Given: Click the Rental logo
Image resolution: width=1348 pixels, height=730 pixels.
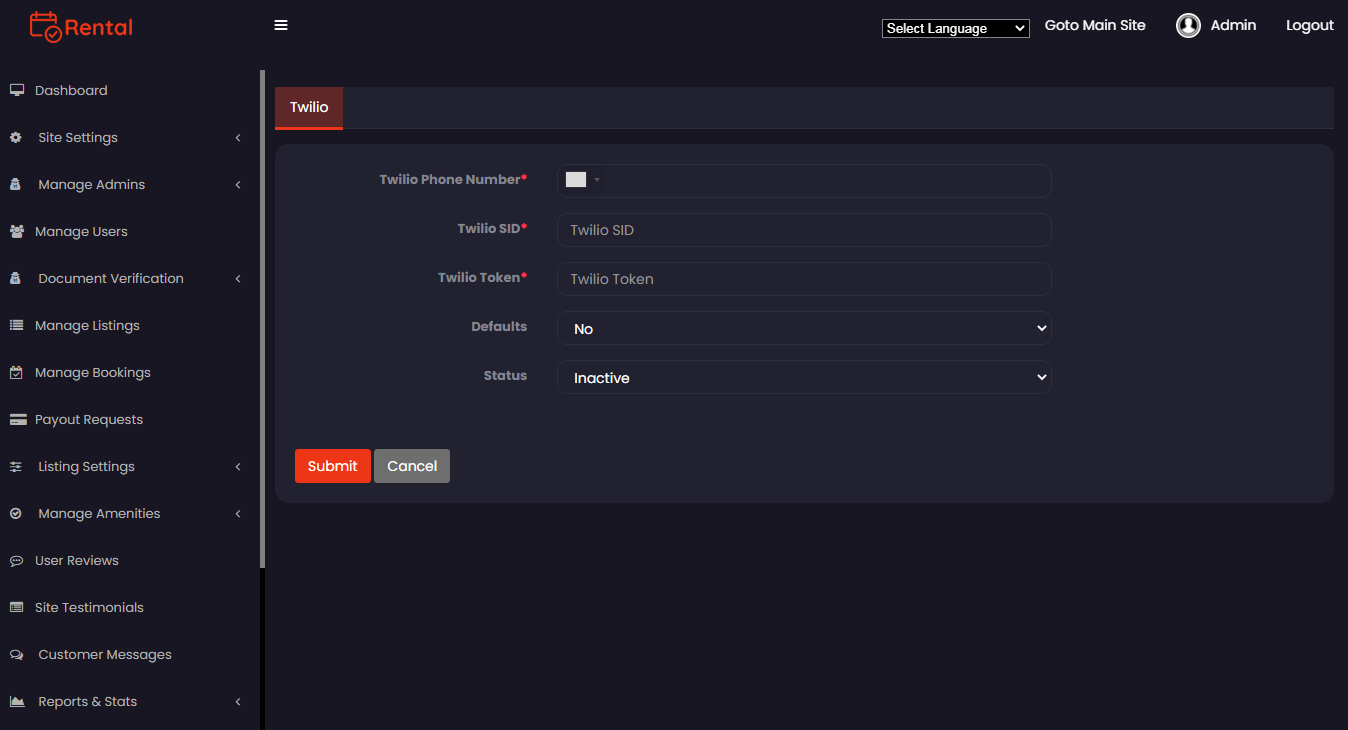Looking at the screenshot, I should (x=81, y=27).
